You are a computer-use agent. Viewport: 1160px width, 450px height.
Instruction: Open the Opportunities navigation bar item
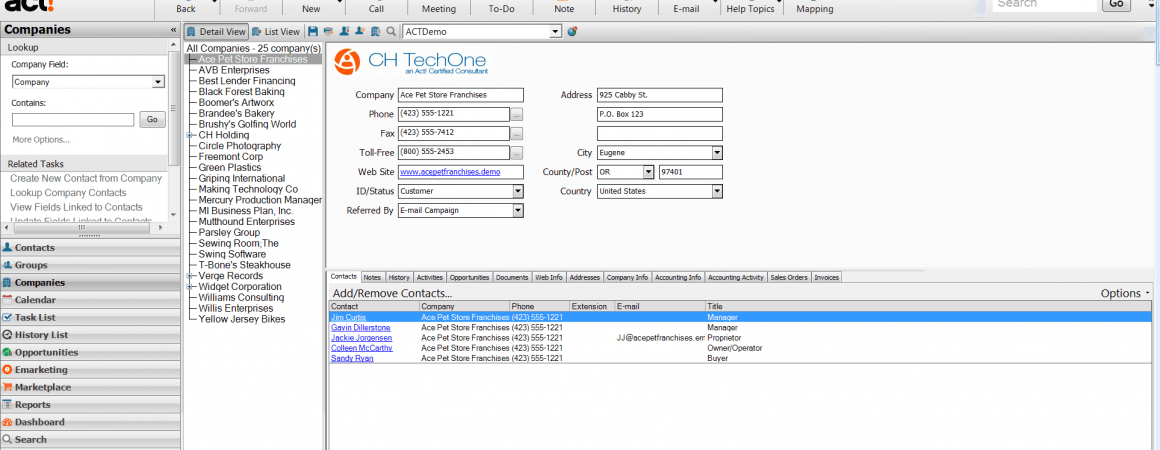point(90,352)
